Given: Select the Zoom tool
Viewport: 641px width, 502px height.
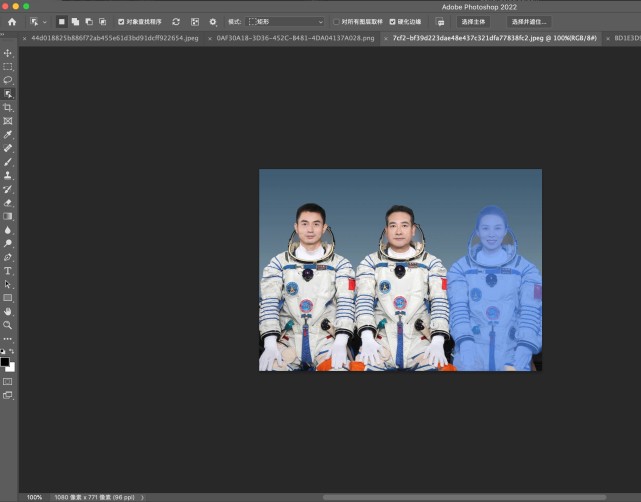Looking at the screenshot, I should point(8,325).
